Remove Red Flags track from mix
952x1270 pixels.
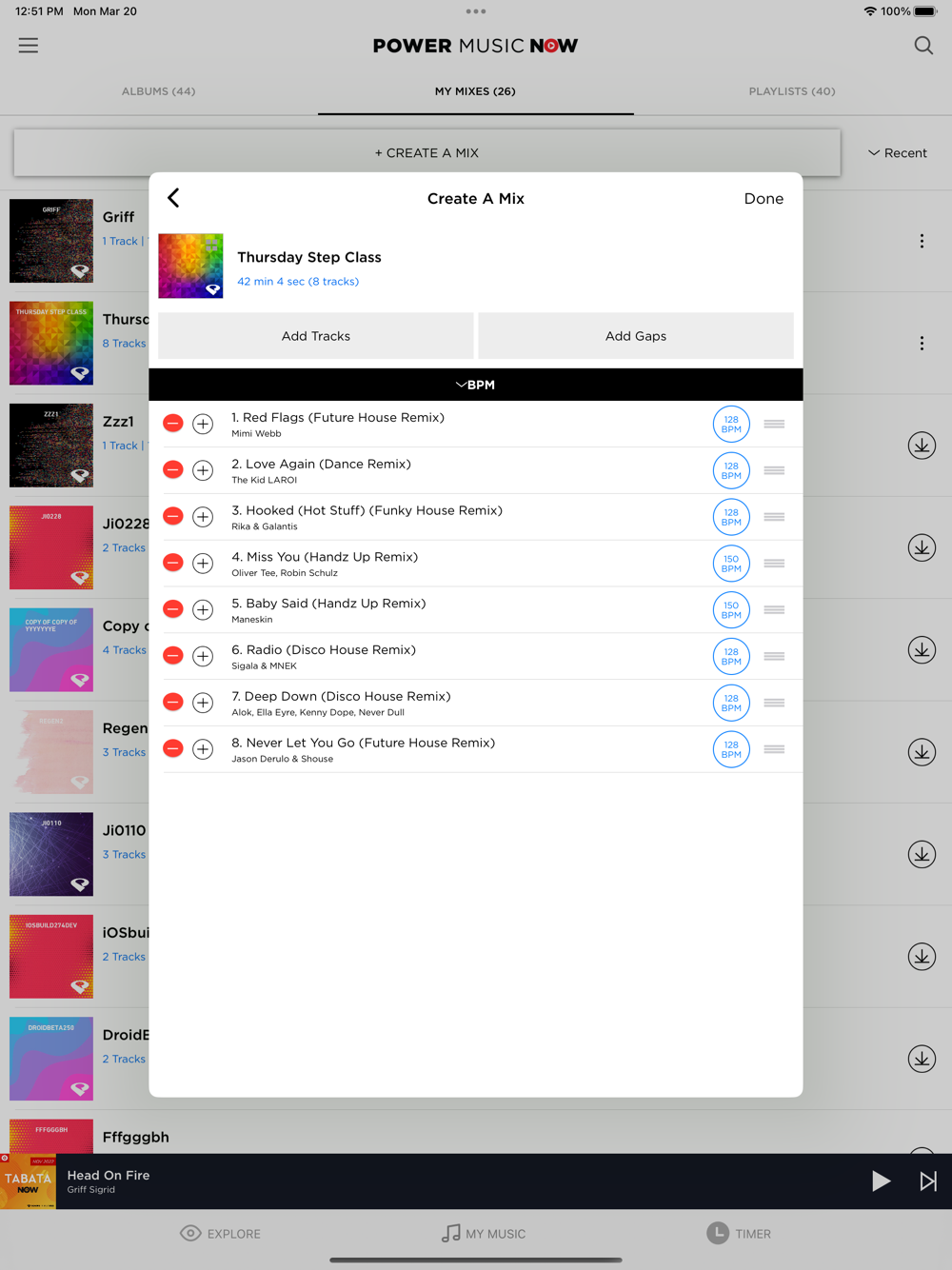173,424
